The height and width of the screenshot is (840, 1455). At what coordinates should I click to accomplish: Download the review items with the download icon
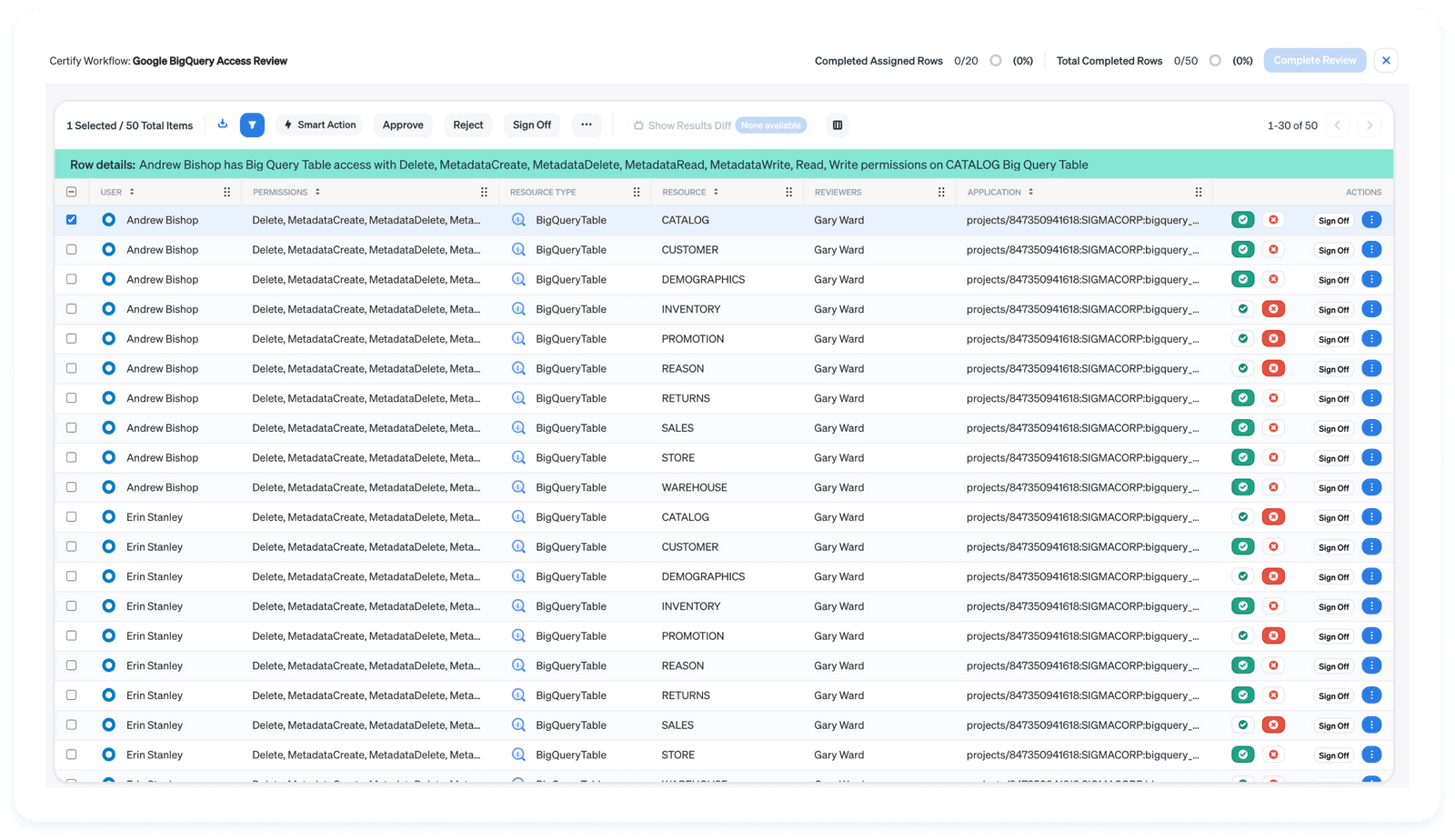[x=223, y=125]
